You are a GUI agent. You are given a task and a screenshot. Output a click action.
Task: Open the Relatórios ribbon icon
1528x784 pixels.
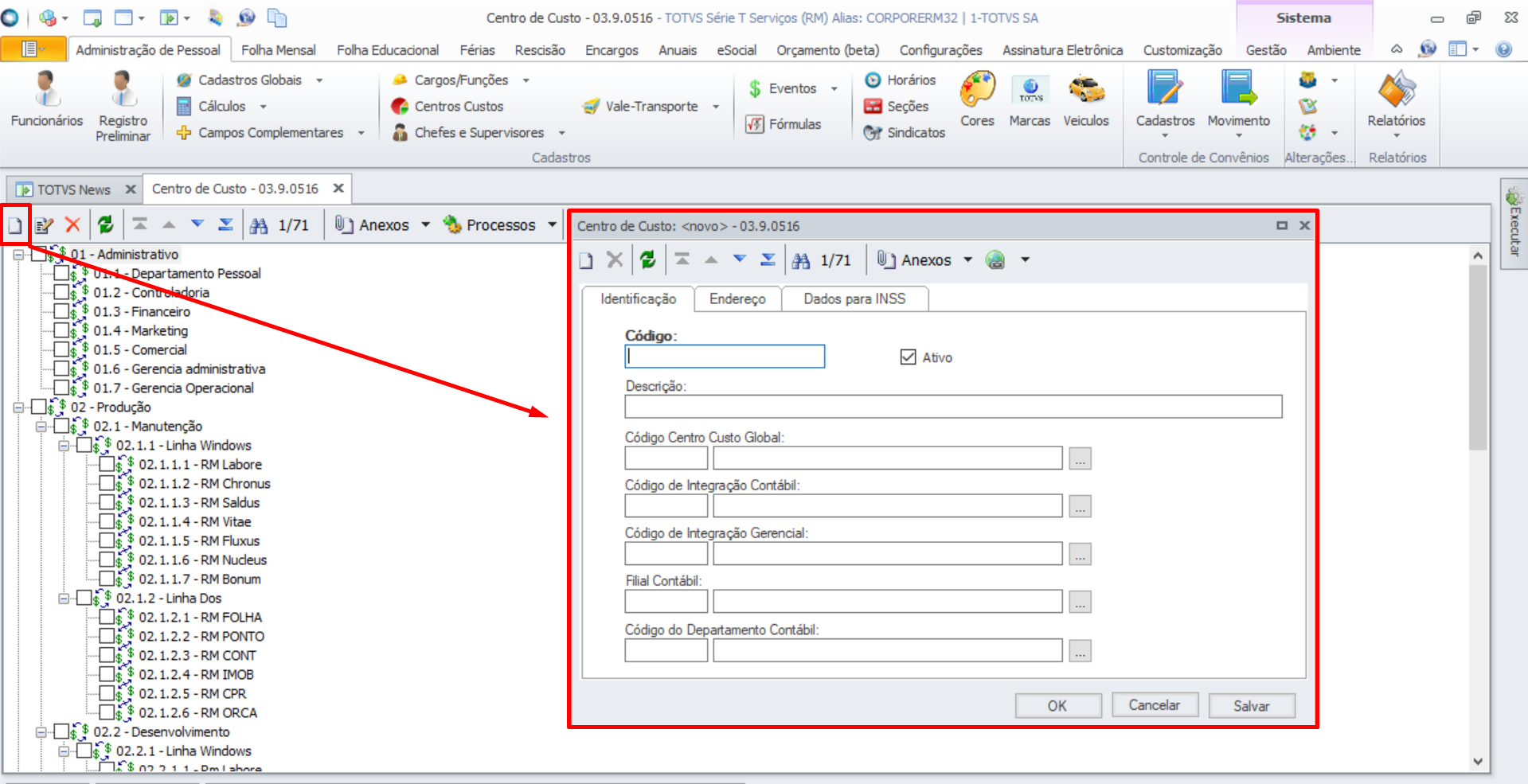(1397, 103)
